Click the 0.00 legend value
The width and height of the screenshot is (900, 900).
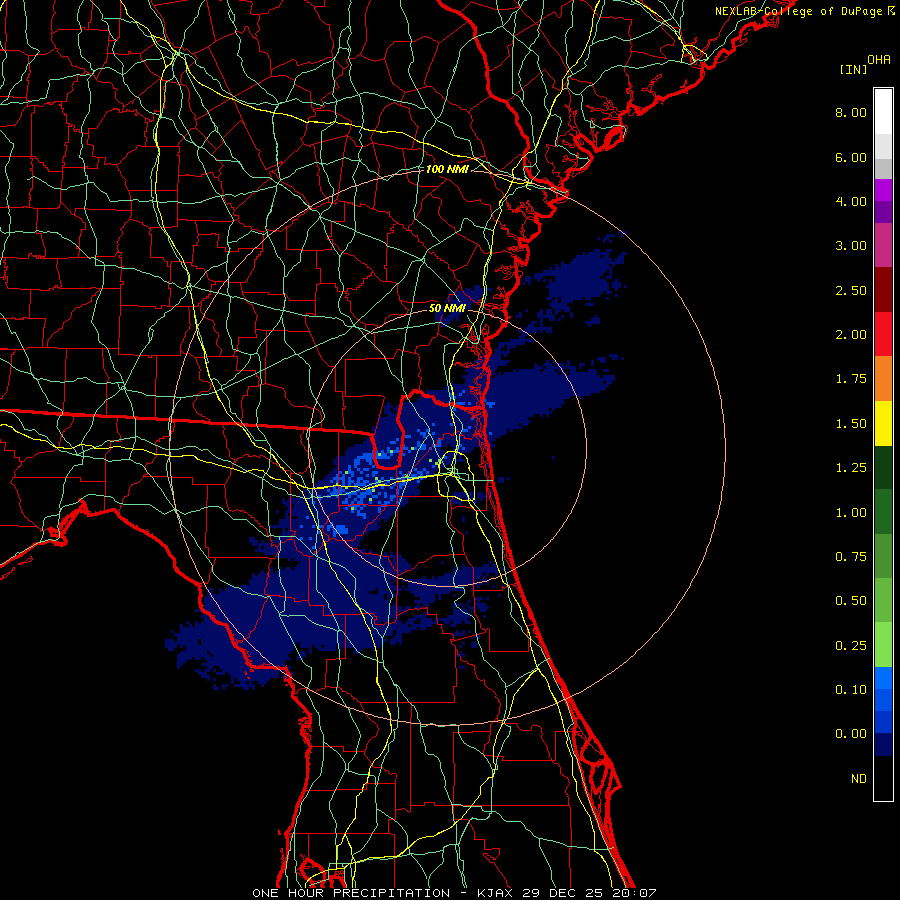851,734
